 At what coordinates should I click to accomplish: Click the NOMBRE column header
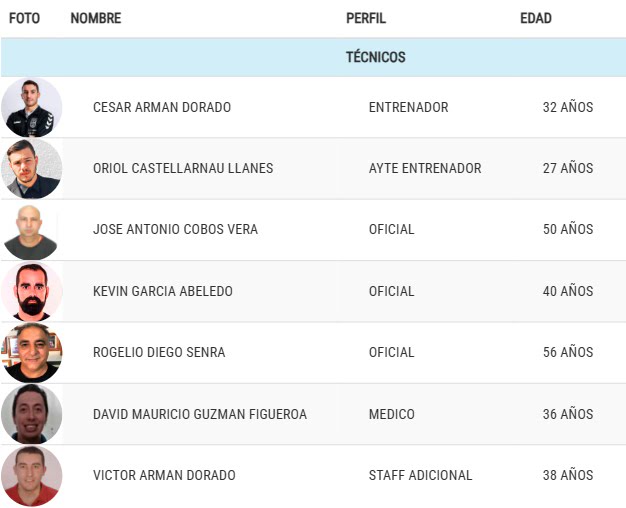tap(96, 18)
